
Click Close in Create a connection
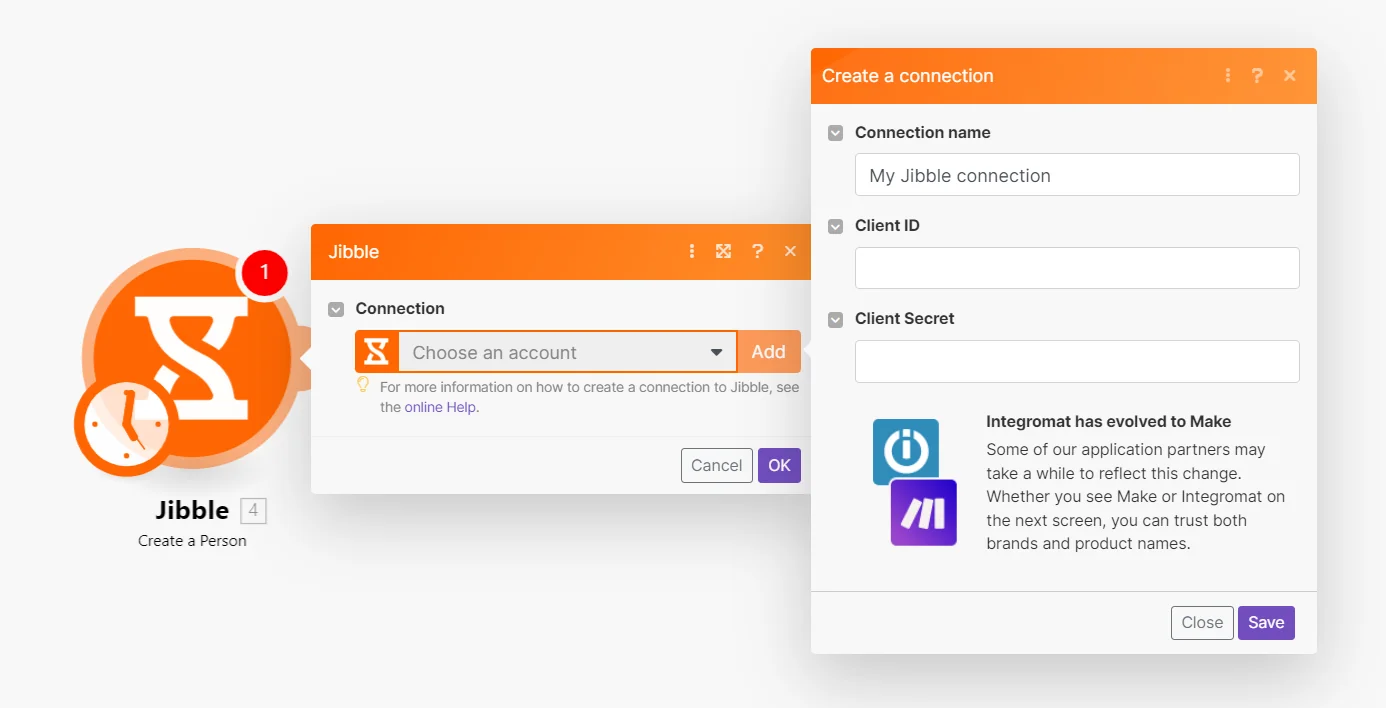point(1202,622)
